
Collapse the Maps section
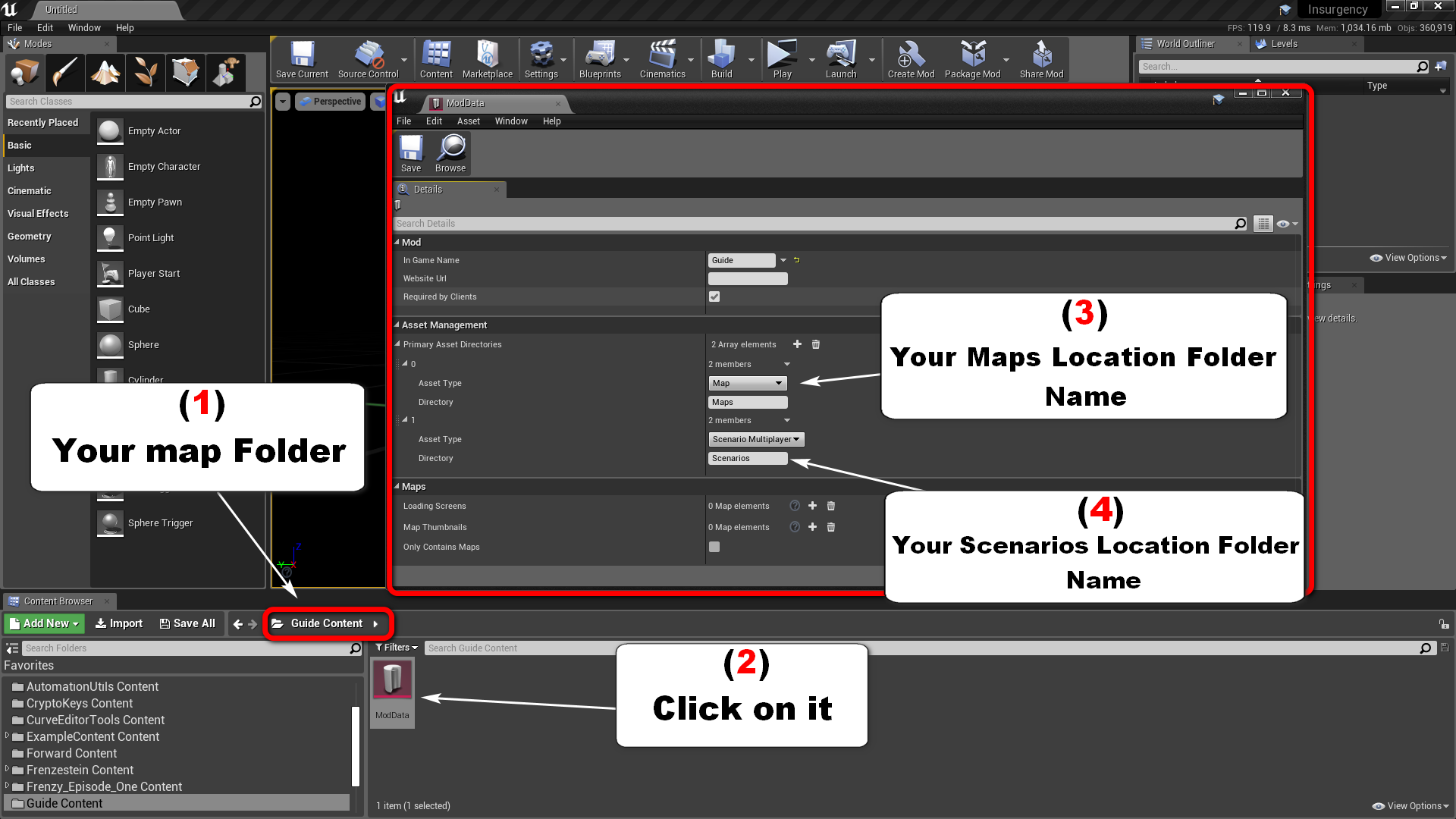click(397, 486)
